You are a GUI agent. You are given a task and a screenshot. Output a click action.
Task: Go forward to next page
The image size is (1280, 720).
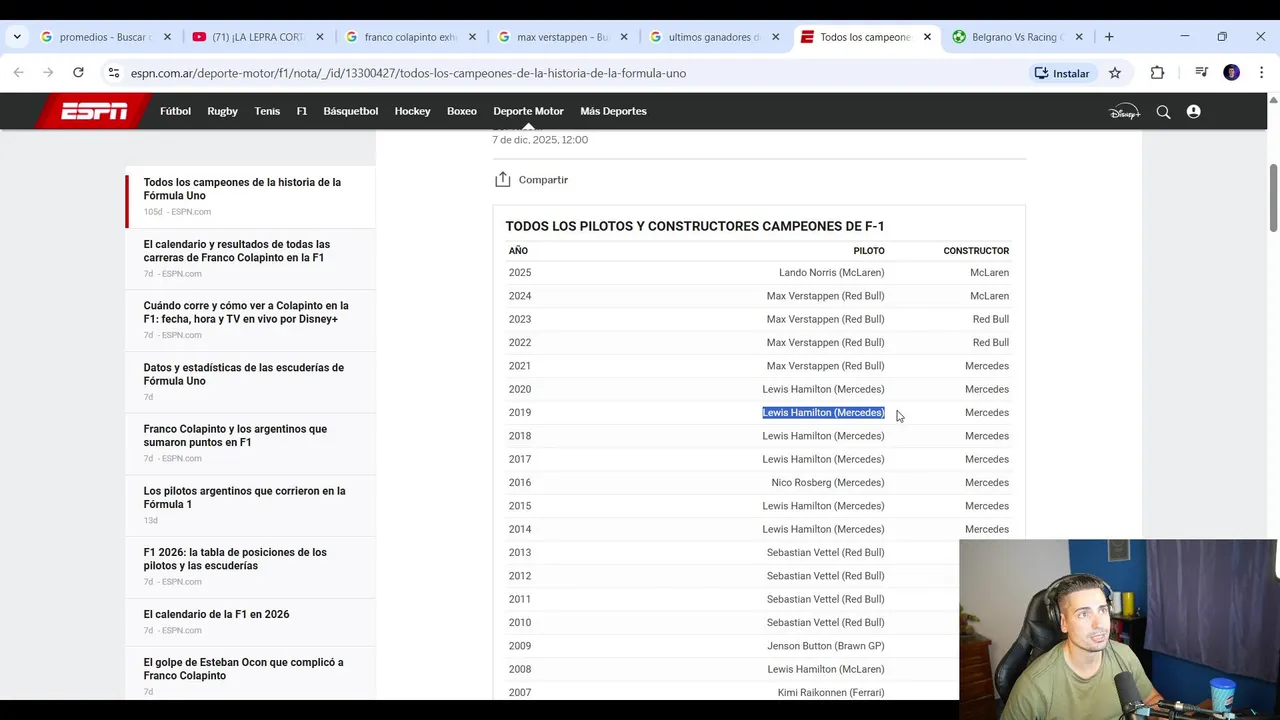coord(48,73)
